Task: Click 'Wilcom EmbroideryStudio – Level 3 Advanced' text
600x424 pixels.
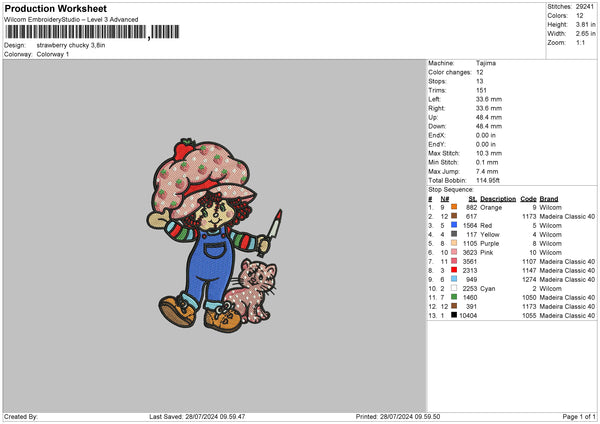Action: pyautogui.click(x=71, y=20)
